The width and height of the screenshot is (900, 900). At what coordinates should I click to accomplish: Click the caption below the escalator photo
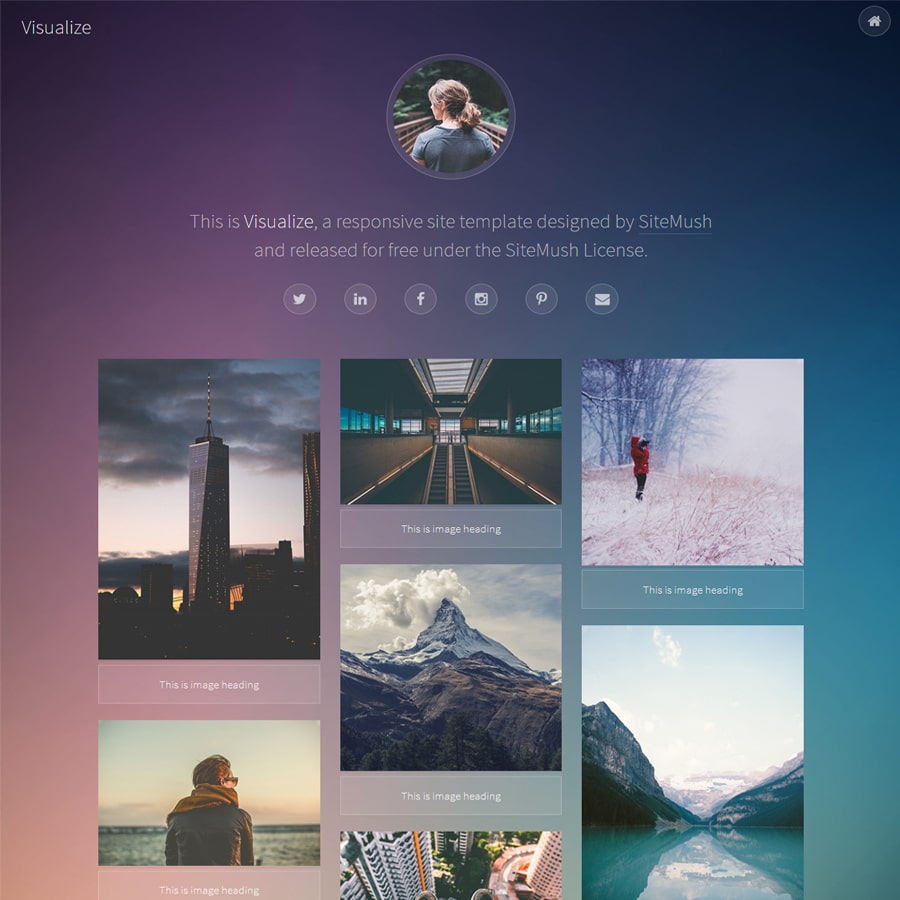click(x=450, y=529)
